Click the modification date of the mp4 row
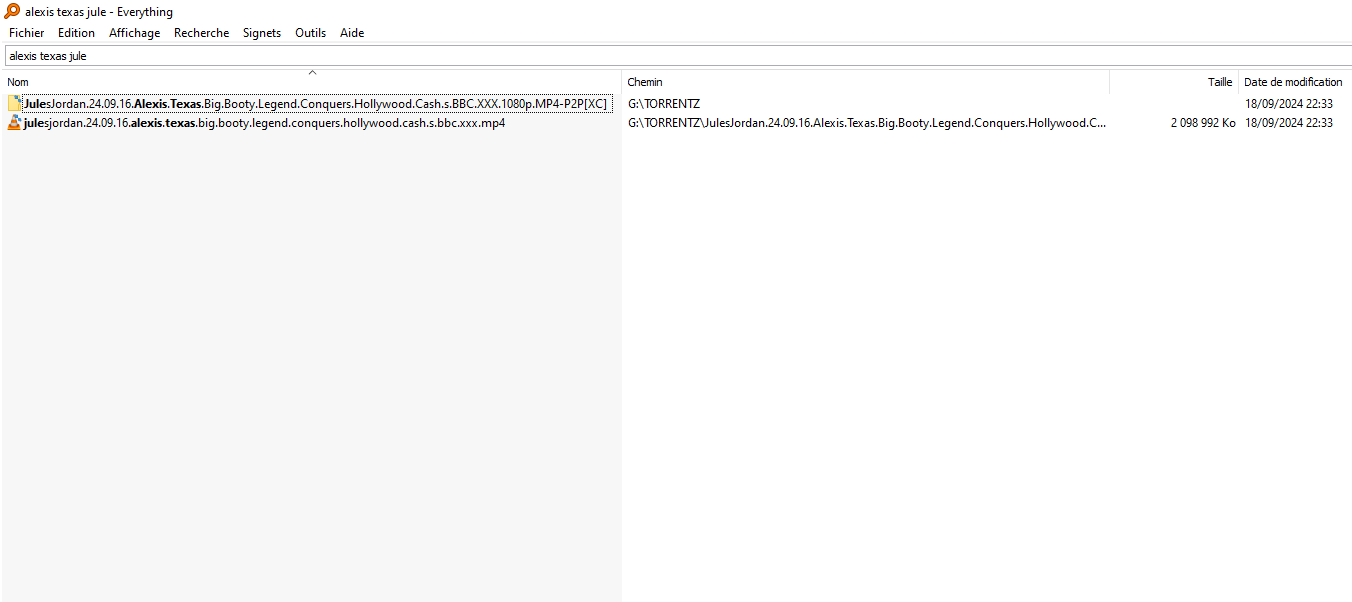Image resolution: width=1352 pixels, height=602 pixels. pos(1289,123)
